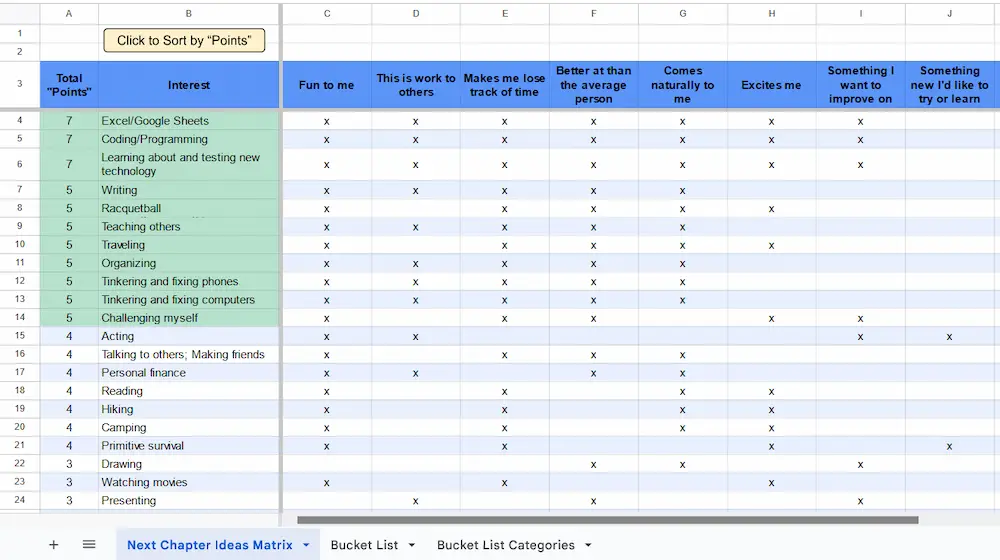Switch to the Bucket List Categories tab
The width and height of the screenshot is (1000, 560).
505,545
